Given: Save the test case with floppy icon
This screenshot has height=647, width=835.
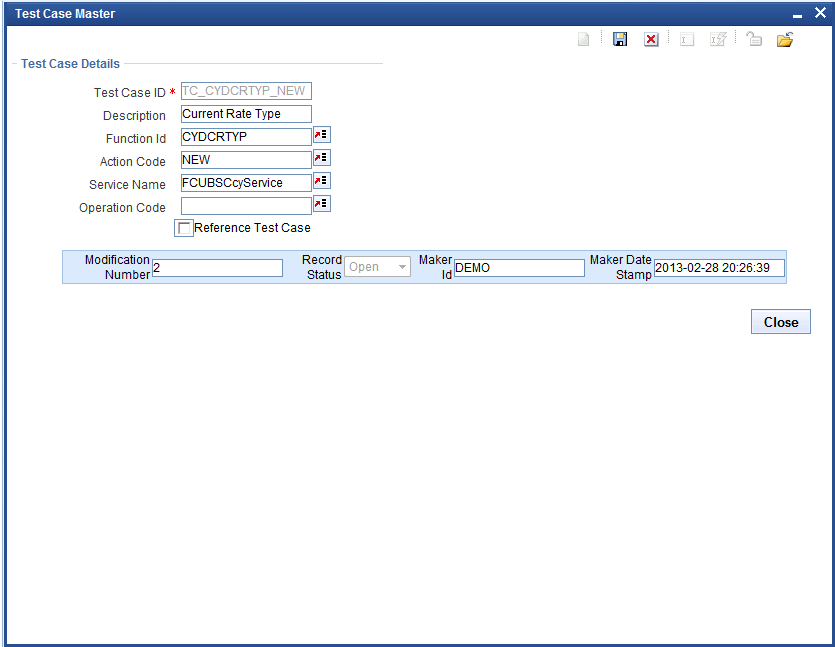Looking at the screenshot, I should click(x=620, y=39).
